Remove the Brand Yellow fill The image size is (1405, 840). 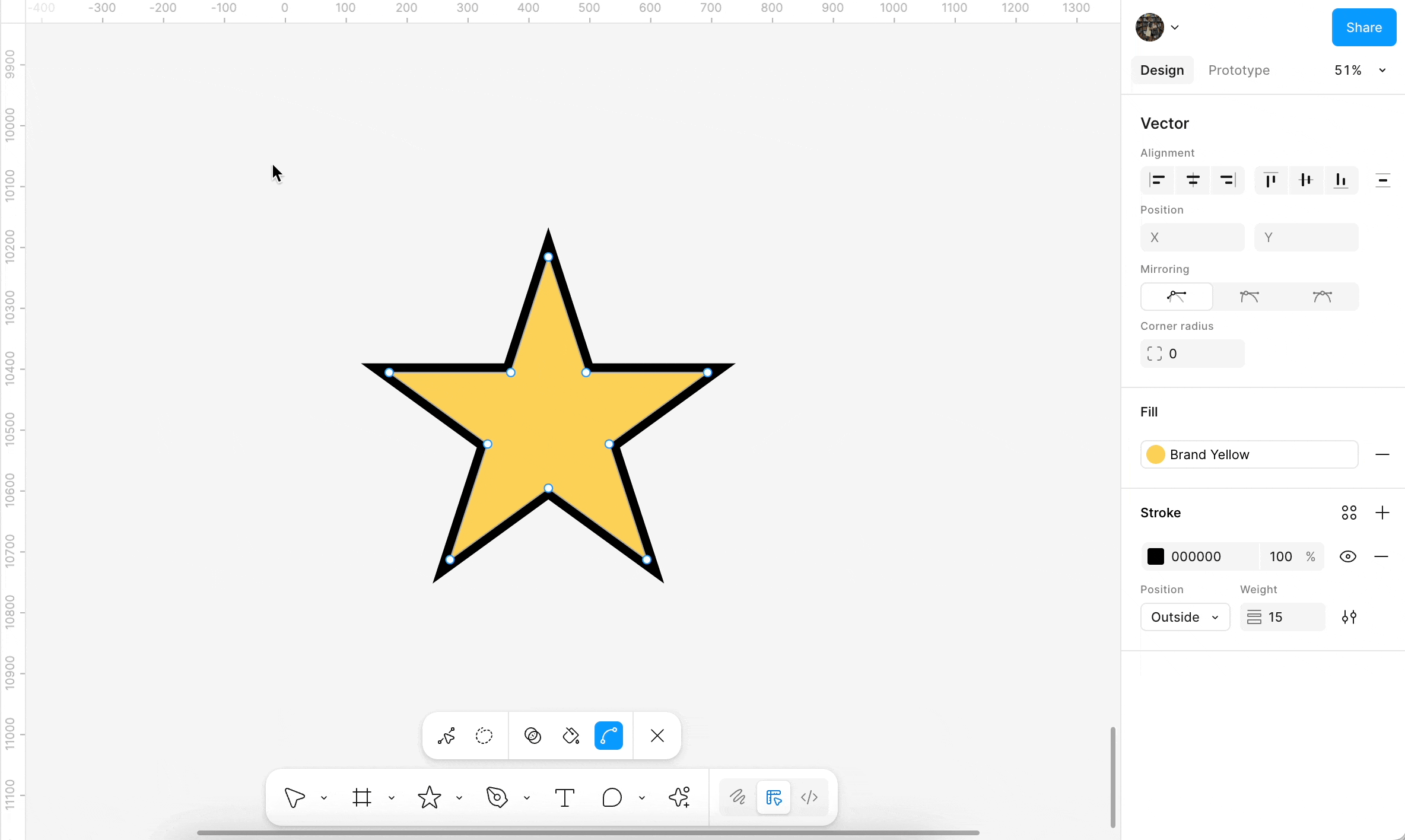(x=1383, y=454)
